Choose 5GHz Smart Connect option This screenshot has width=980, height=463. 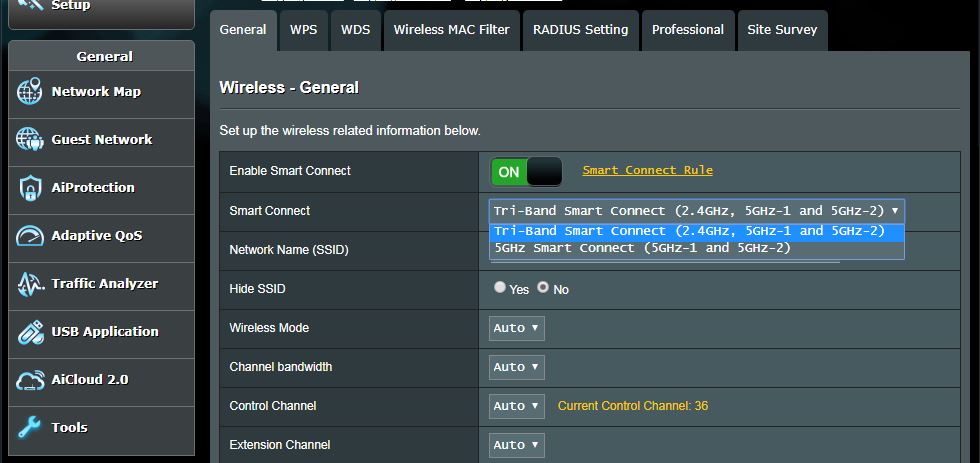[696, 248]
